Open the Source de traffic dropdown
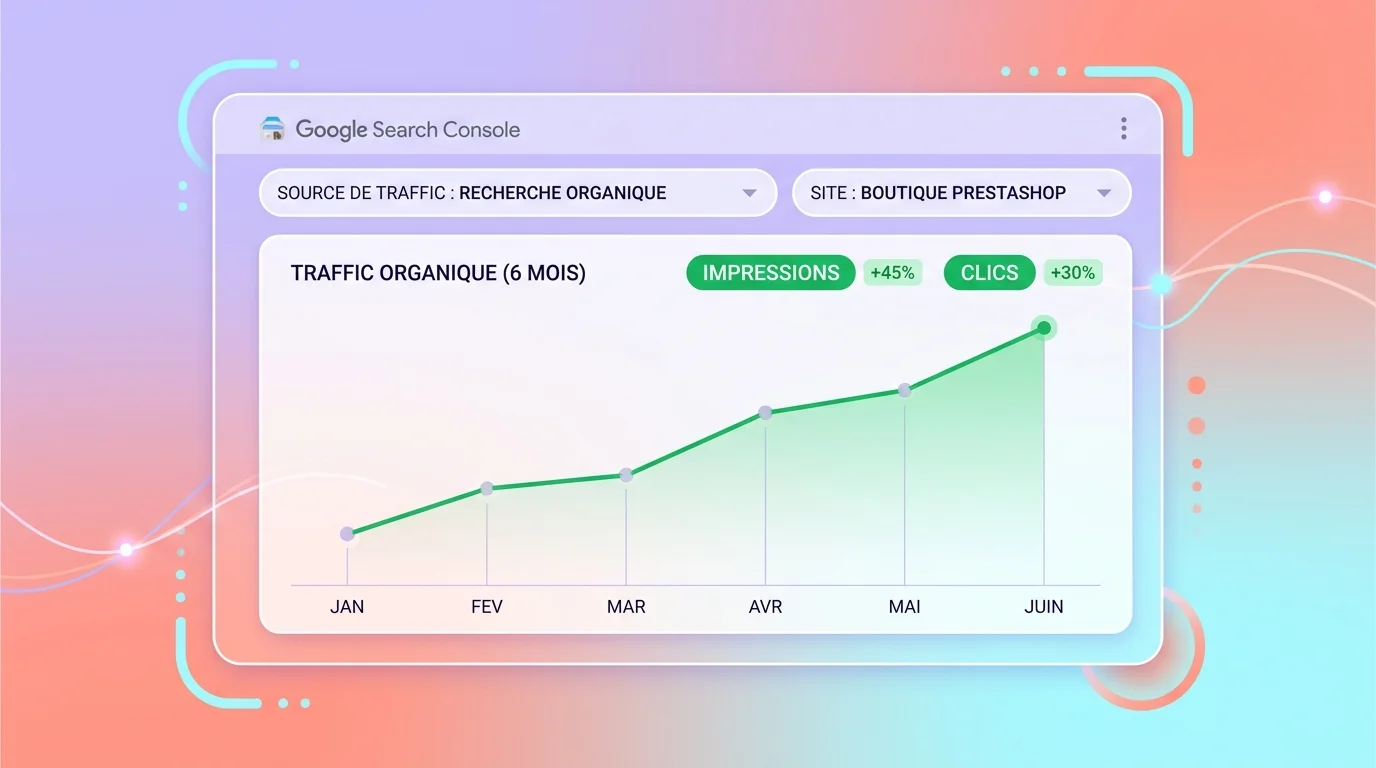This screenshot has width=1376, height=768. [x=517, y=192]
